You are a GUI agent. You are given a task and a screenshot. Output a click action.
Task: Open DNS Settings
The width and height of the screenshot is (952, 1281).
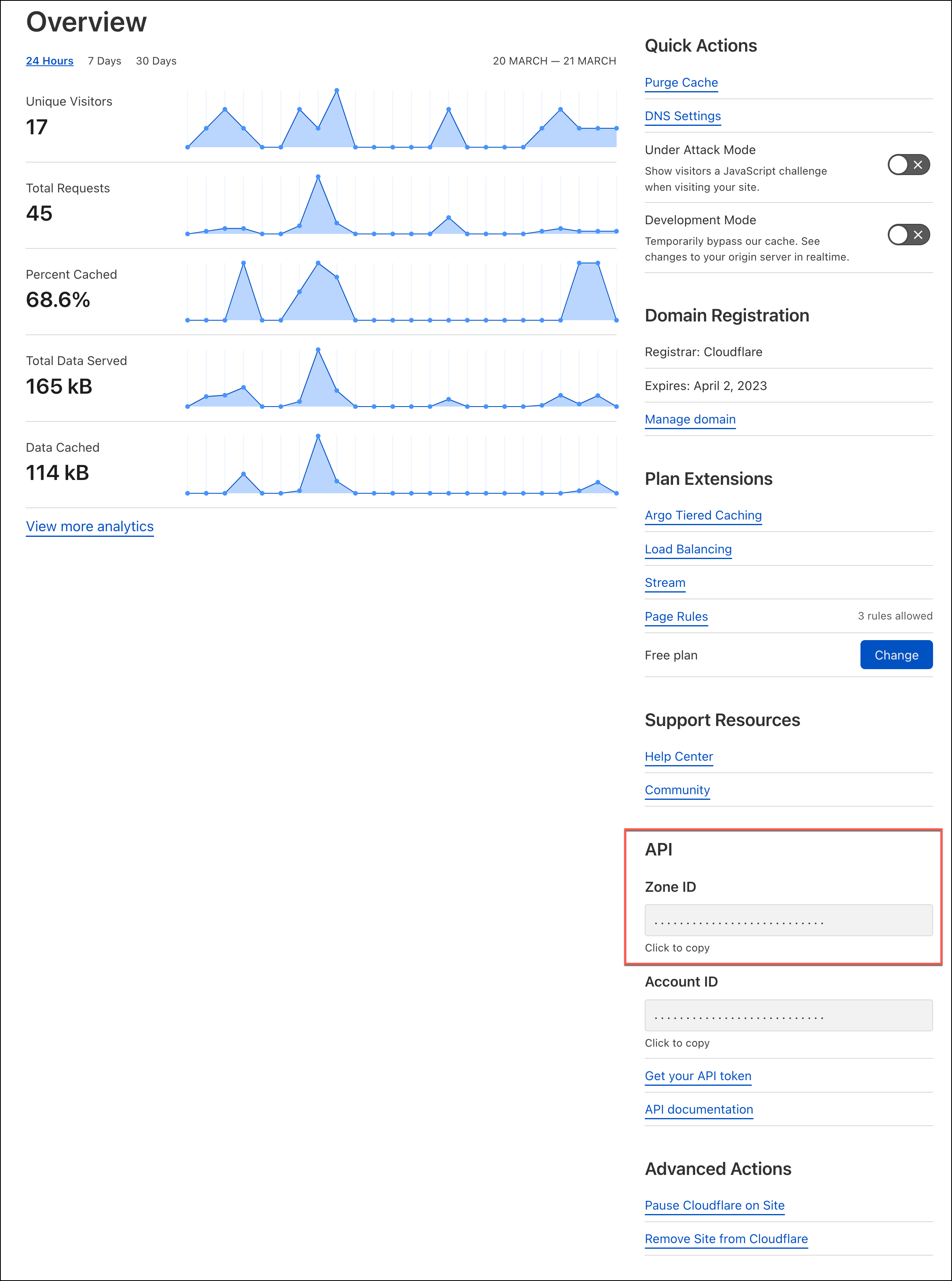click(683, 116)
